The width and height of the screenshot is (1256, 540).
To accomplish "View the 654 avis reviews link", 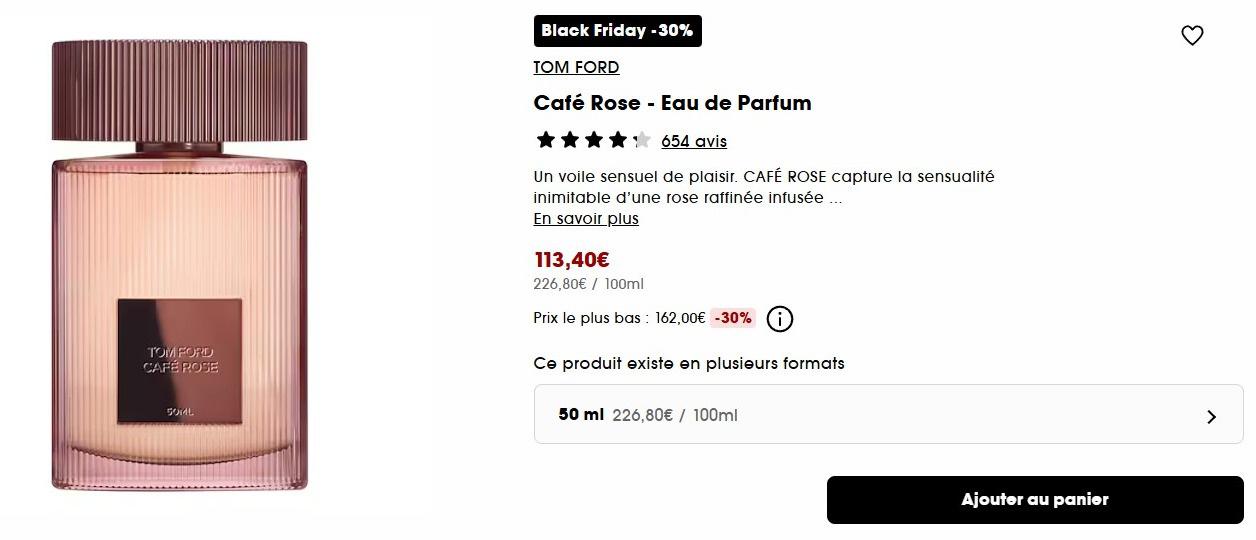I will (x=693, y=141).
